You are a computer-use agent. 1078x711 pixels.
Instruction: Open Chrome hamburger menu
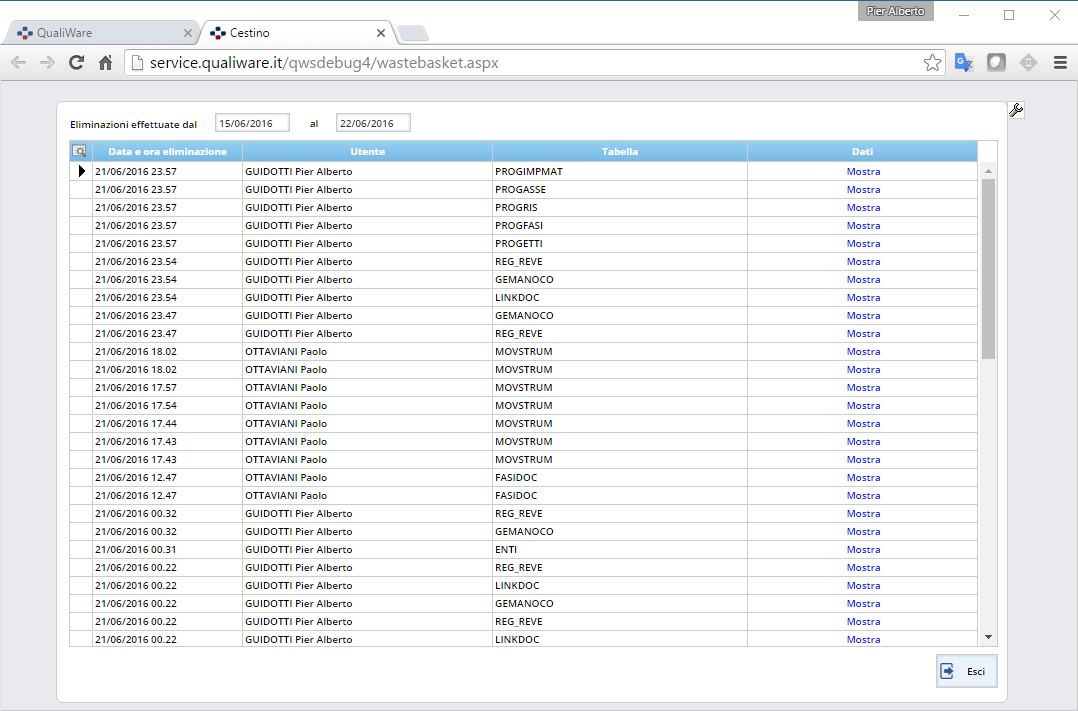1060,63
